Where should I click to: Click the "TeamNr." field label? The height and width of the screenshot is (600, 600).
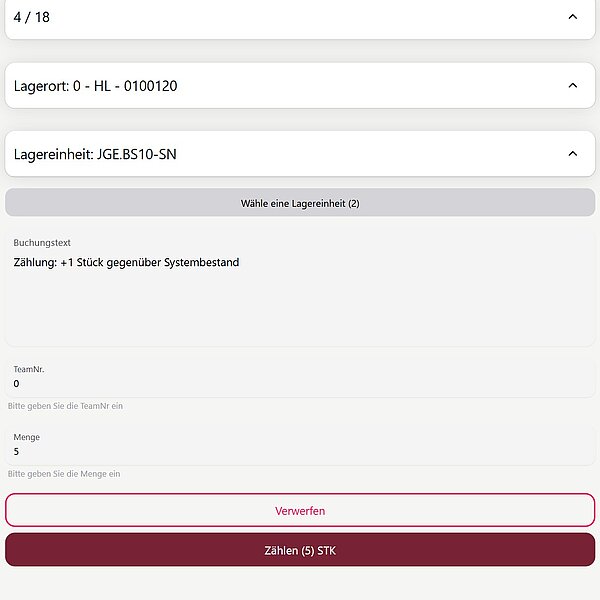coord(29,369)
